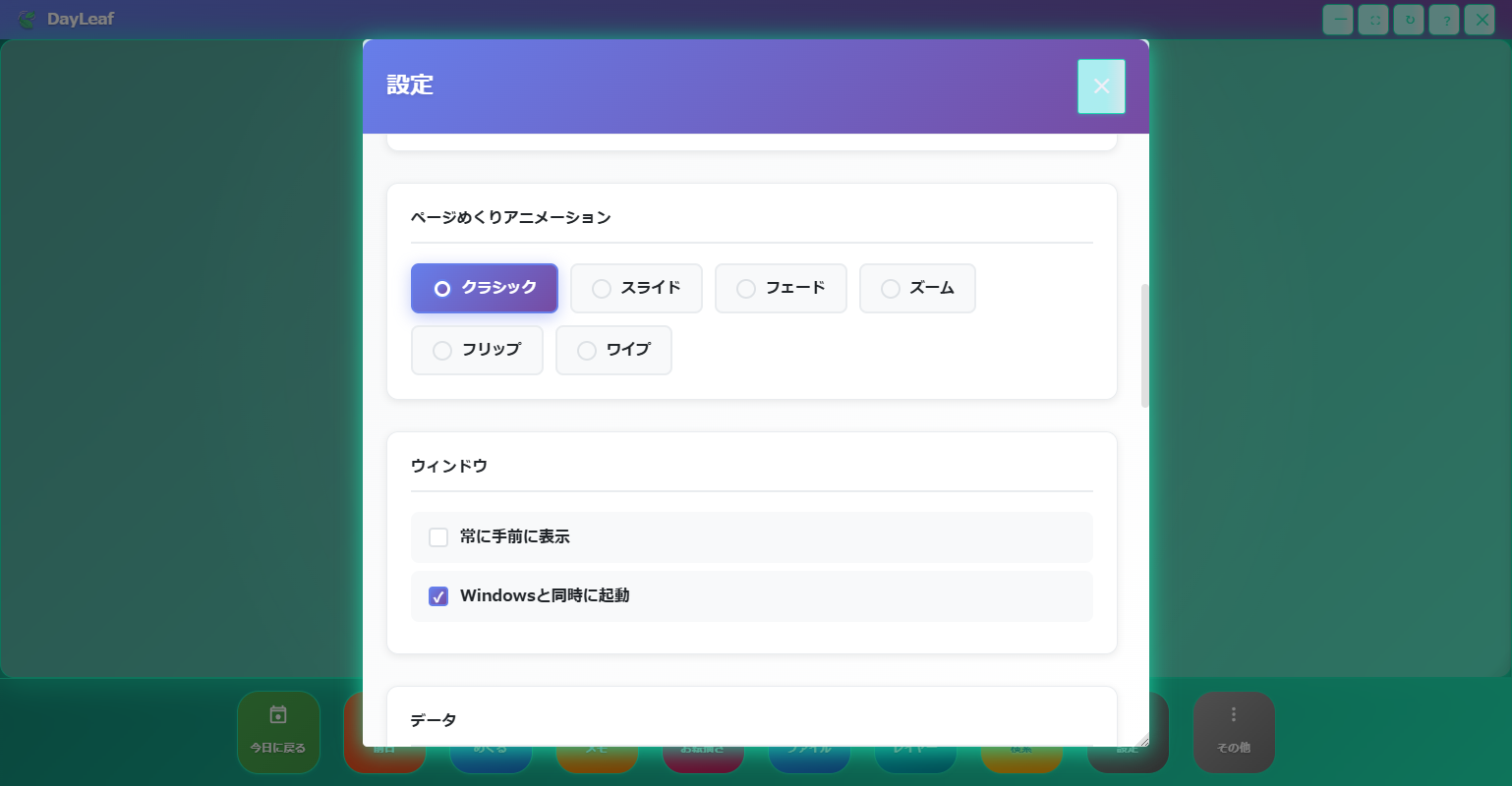
Task: Click the DayLeaf leaf logo
Action: (x=27, y=20)
